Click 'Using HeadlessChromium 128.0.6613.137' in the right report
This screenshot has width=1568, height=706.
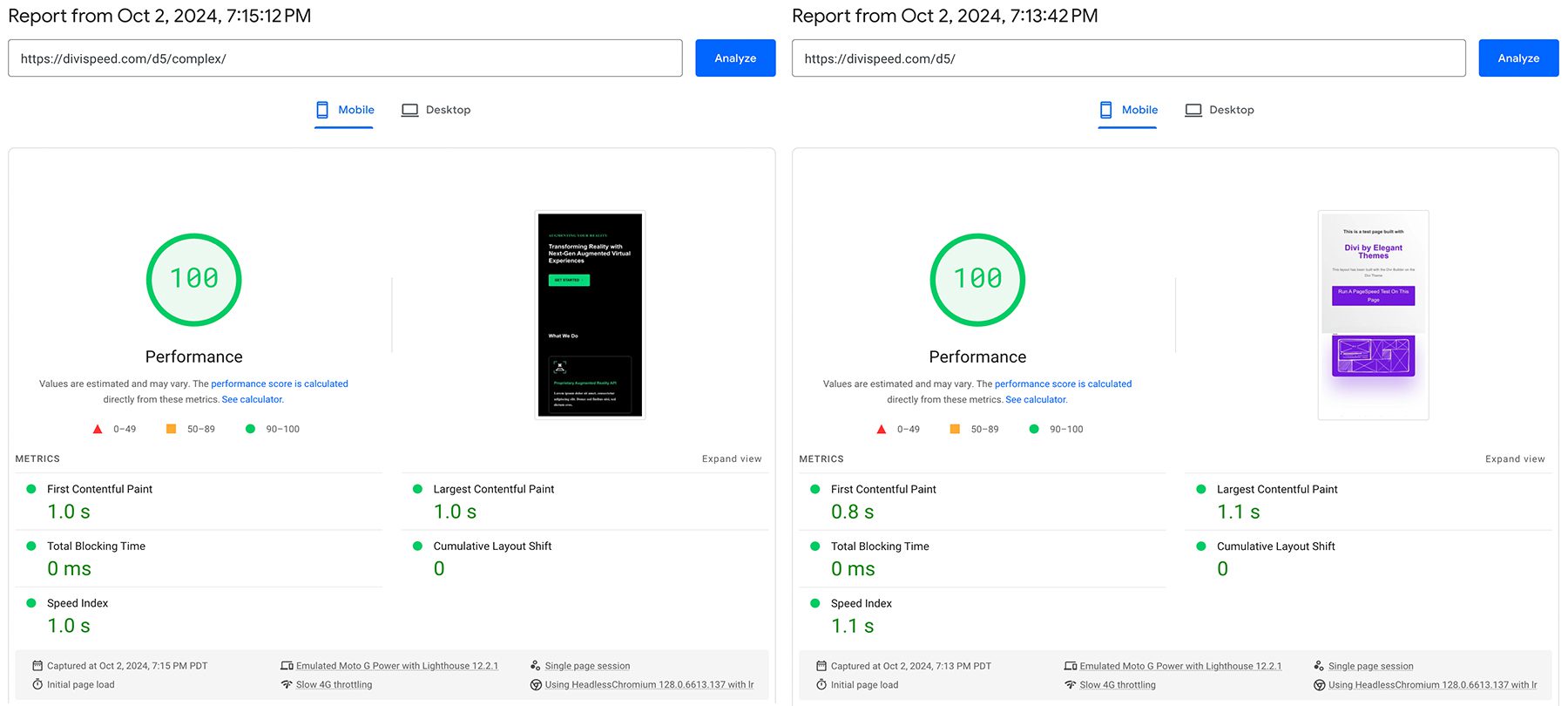point(1433,685)
